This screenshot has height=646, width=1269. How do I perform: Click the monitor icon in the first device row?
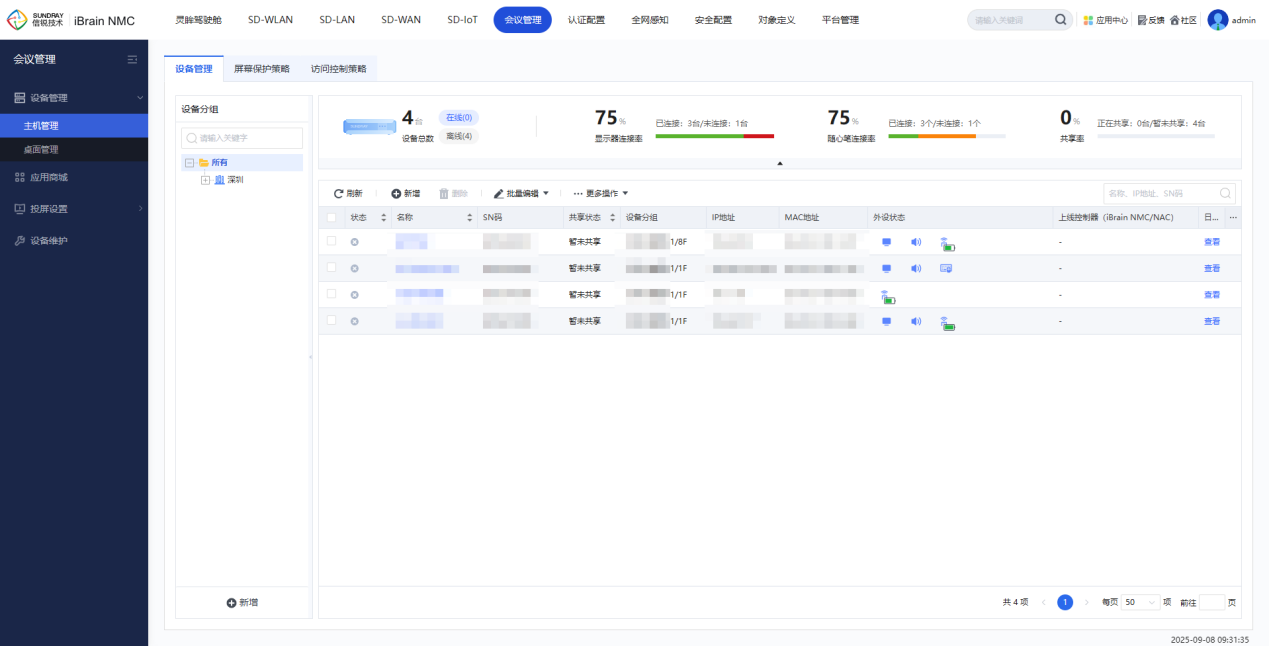pos(886,242)
